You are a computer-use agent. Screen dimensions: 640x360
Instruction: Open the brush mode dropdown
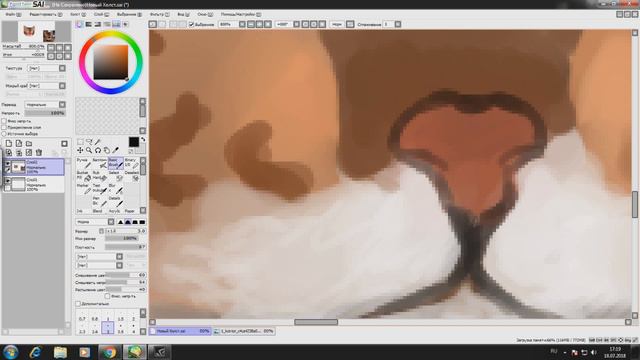tap(111, 222)
